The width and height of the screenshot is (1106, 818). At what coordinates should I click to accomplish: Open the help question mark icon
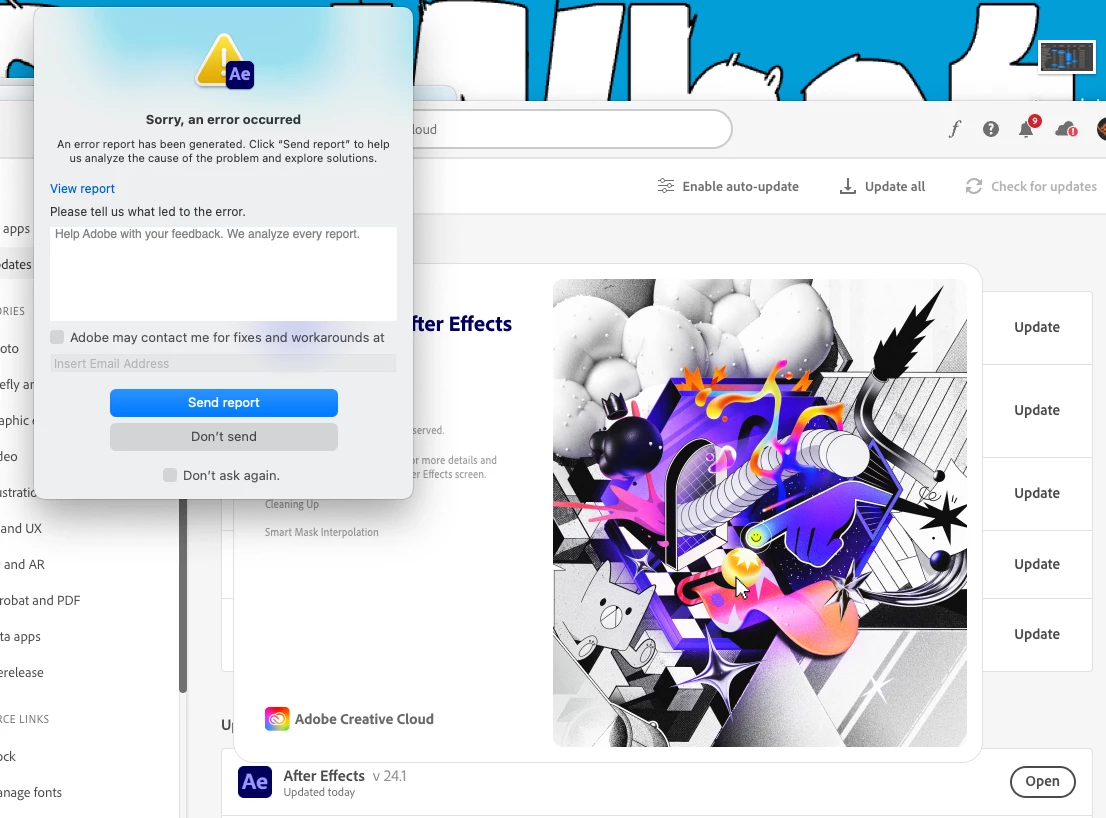[990, 129]
